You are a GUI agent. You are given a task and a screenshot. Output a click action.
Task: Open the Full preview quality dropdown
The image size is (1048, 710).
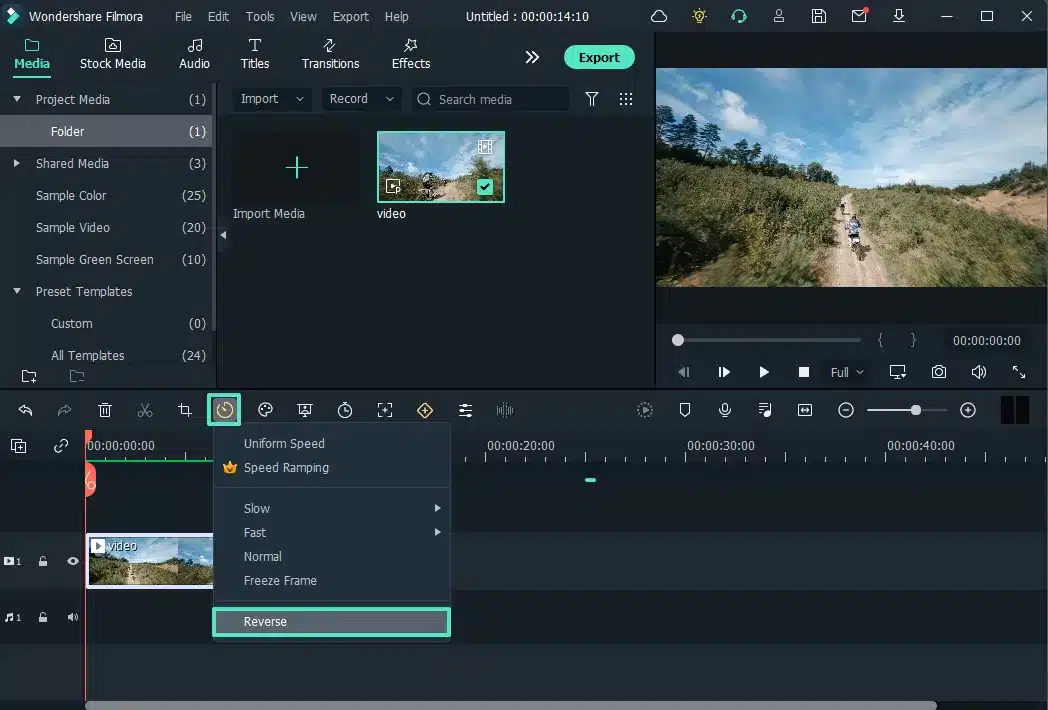[x=847, y=372]
